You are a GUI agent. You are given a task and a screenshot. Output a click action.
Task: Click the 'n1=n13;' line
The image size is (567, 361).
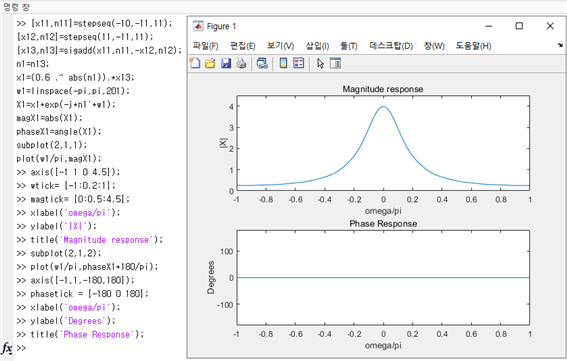coord(33,64)
